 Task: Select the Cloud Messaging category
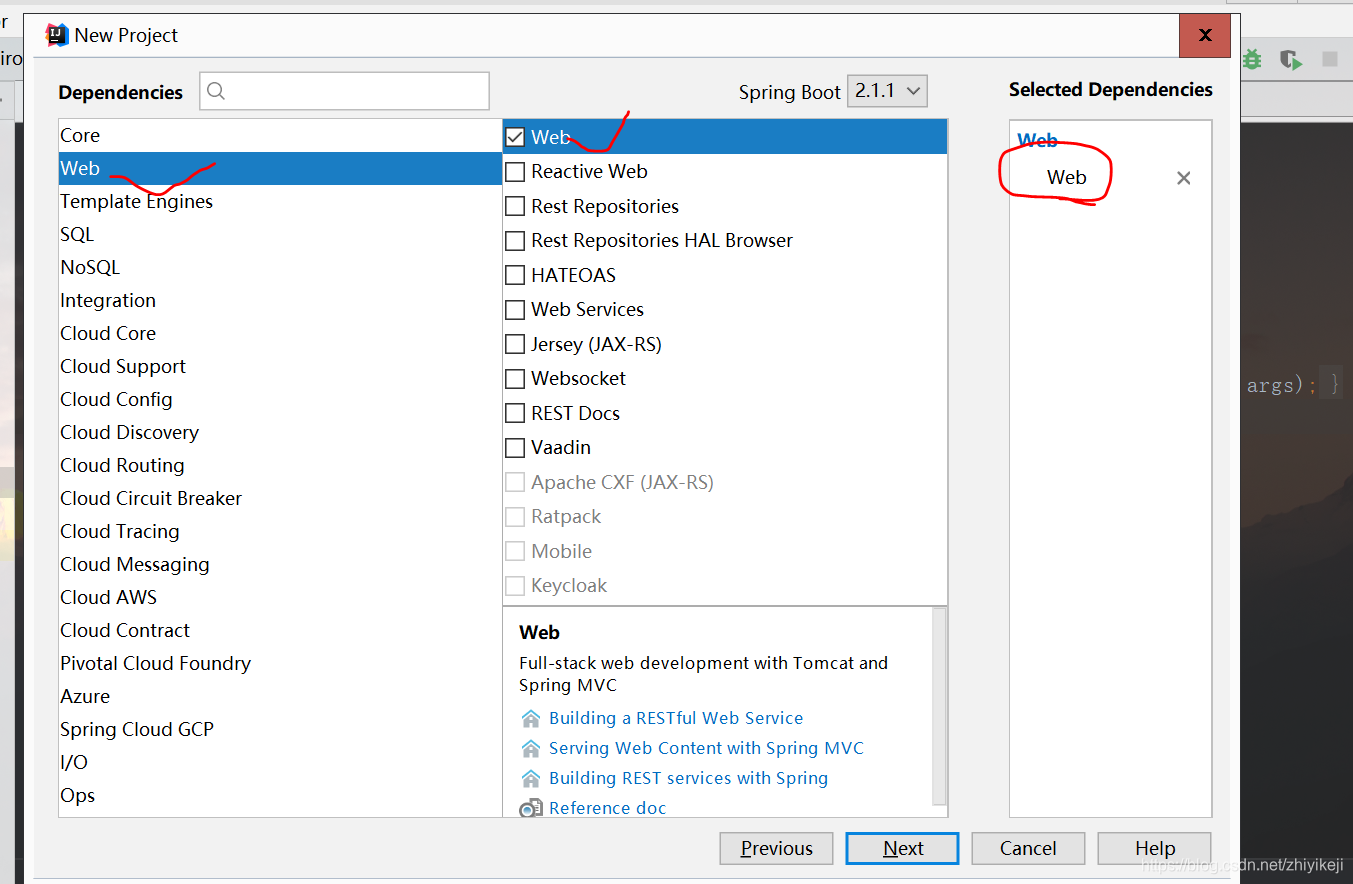tap(280, 564)
